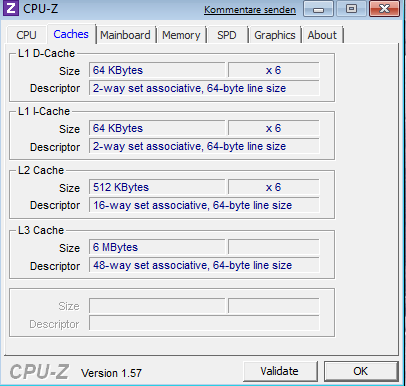This screenshot has height=386, width=406.
Task: Click the L3 Cache group label
Action: tap(41, 230)
